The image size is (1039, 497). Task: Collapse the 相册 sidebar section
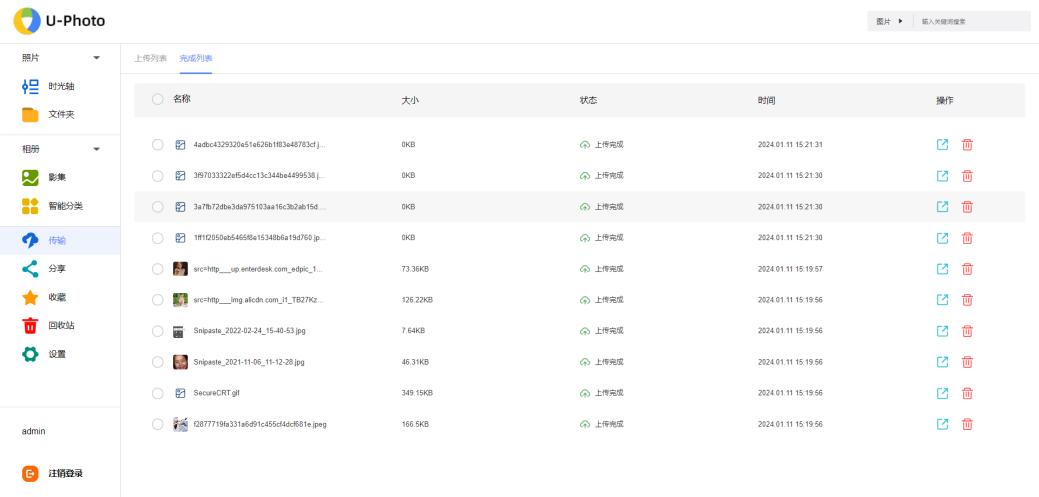click(97, 149)
